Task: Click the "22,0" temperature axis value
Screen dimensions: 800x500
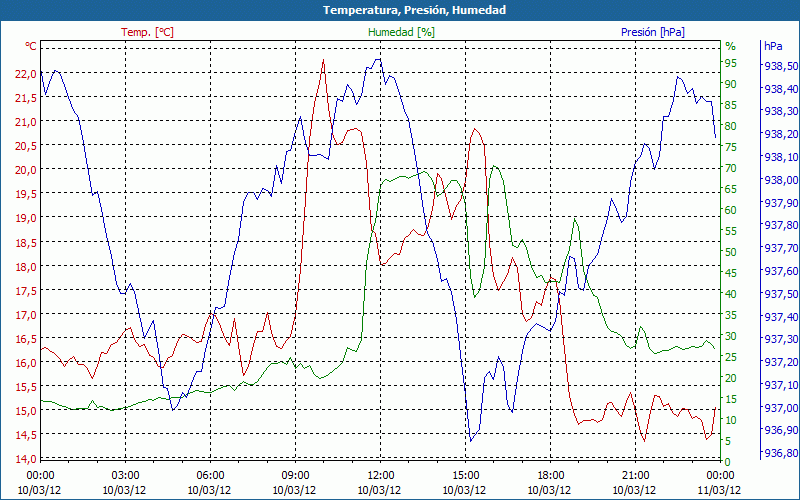Action: pos(26,74)
